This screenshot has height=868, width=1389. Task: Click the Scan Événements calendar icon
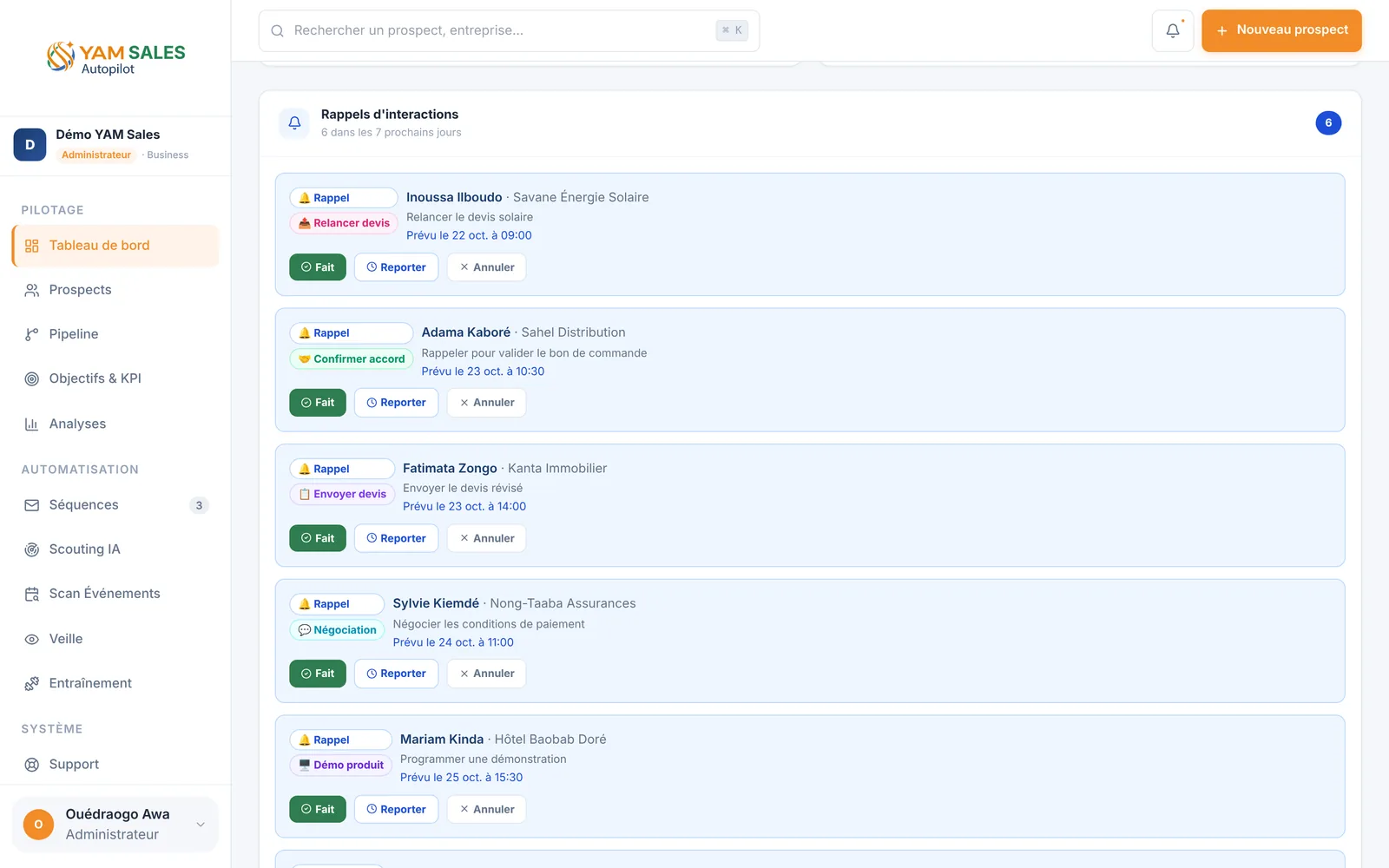point(32,594)
